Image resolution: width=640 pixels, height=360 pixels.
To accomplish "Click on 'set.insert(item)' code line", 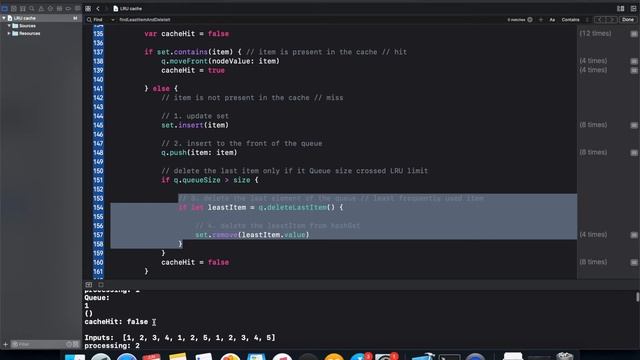I will click(x=195, y=125).
